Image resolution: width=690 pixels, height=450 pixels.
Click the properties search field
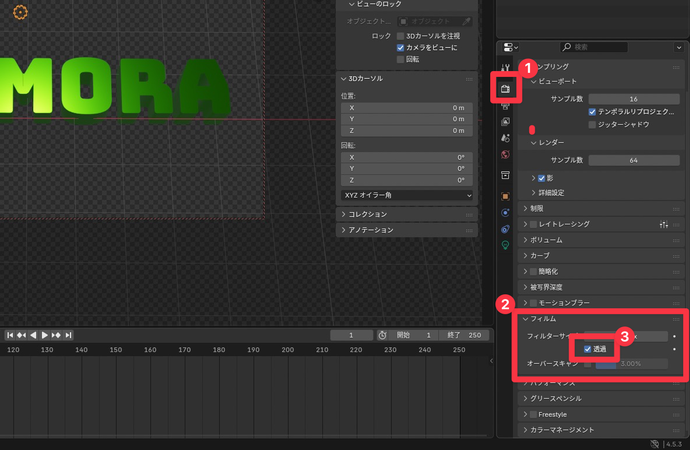(600, 47)
